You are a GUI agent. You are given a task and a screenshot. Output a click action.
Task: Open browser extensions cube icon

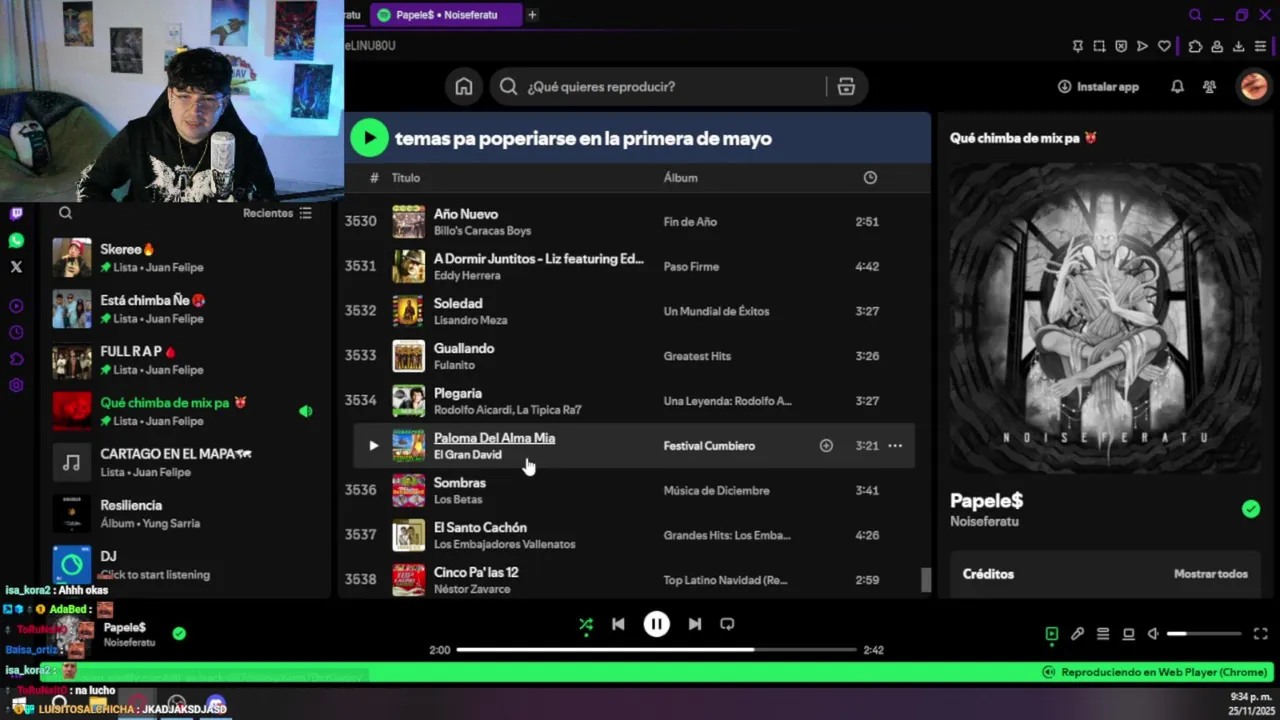[x=1195, y=46]
